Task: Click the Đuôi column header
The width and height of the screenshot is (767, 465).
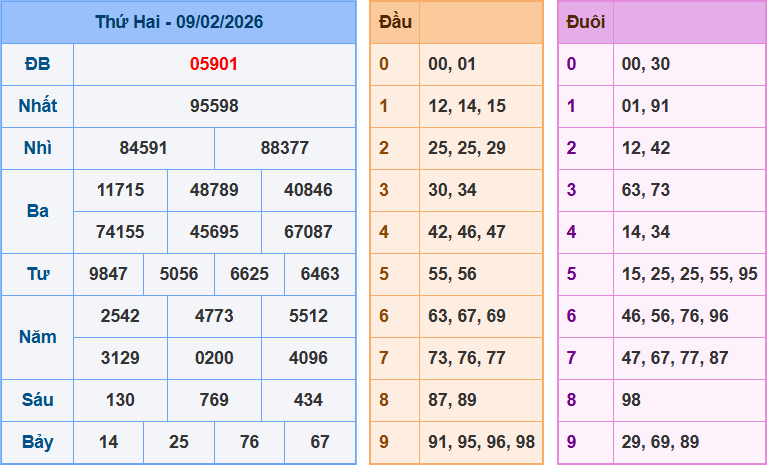Action: point(585,22)
